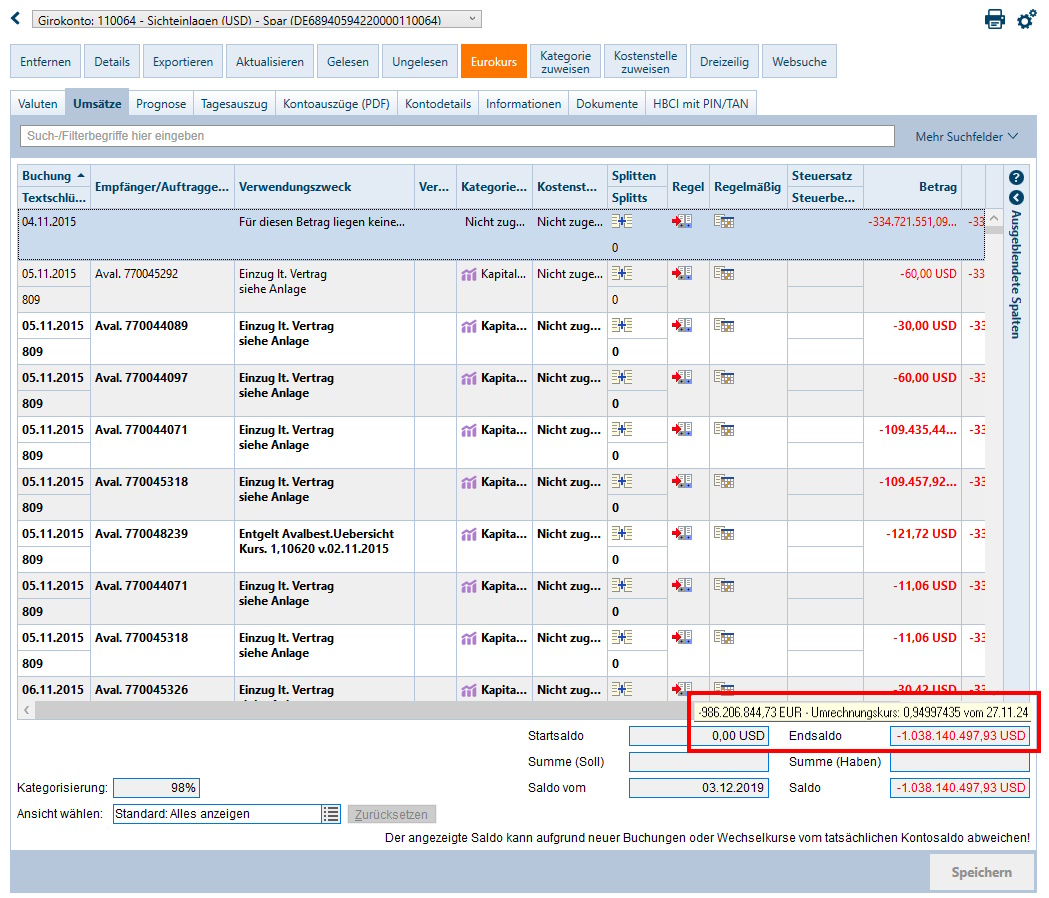Click rule icon for Aval. 770044097
Viewport: 1049px width, 898px height.
tap(682, 377)
